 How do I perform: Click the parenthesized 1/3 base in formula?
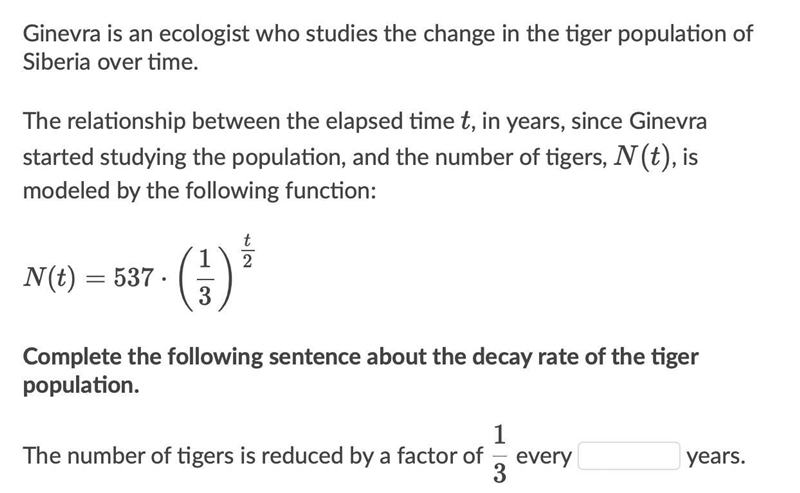click(x=204, y=278)
